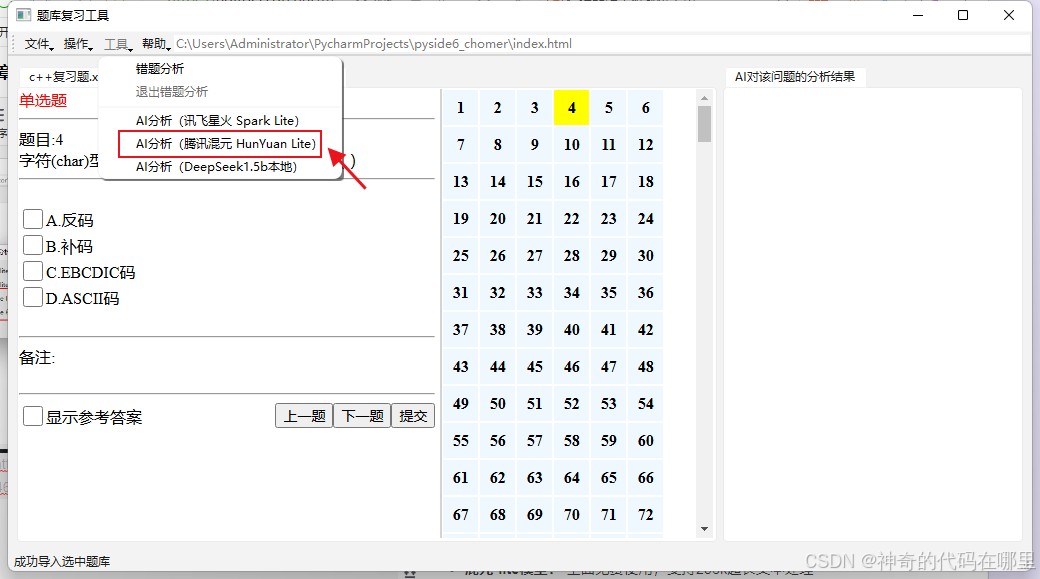Go to question number 47
The height and width of the screenshot is (579, 1040).
click(x=609, y=367)
